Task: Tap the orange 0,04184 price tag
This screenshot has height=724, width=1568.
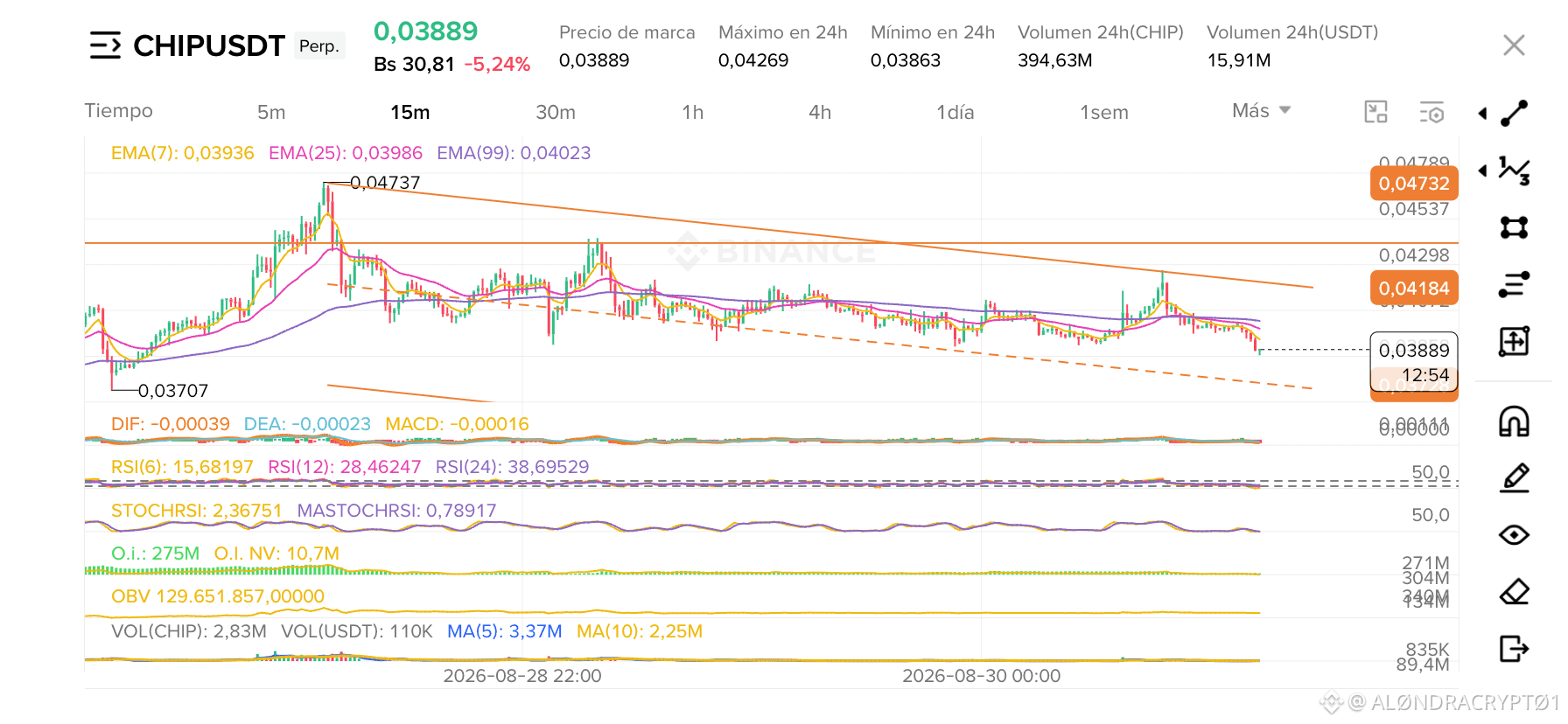Action: 1414,289
